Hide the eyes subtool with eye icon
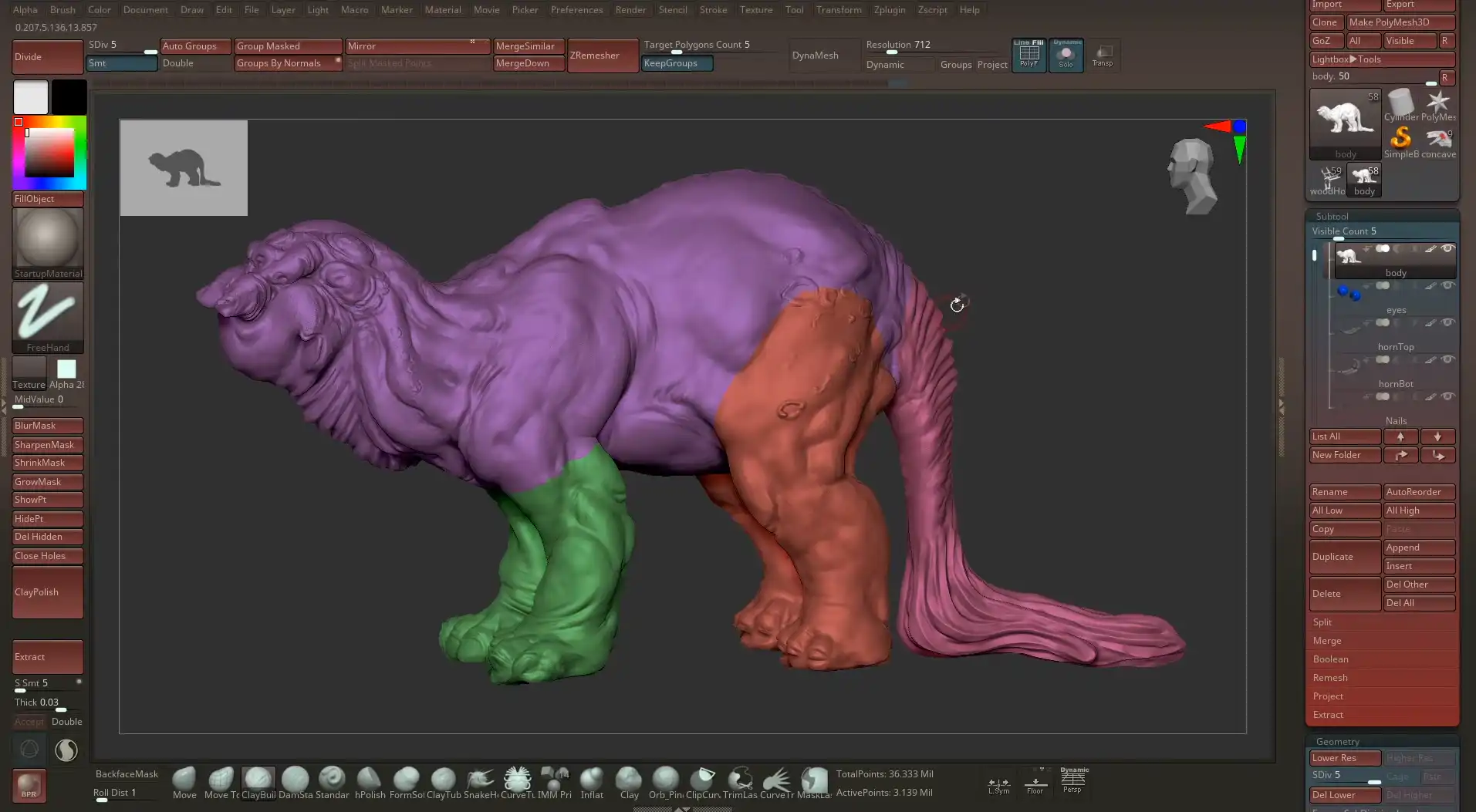Viewport: 1476px width, 812px height. [x=1447, y=286]
